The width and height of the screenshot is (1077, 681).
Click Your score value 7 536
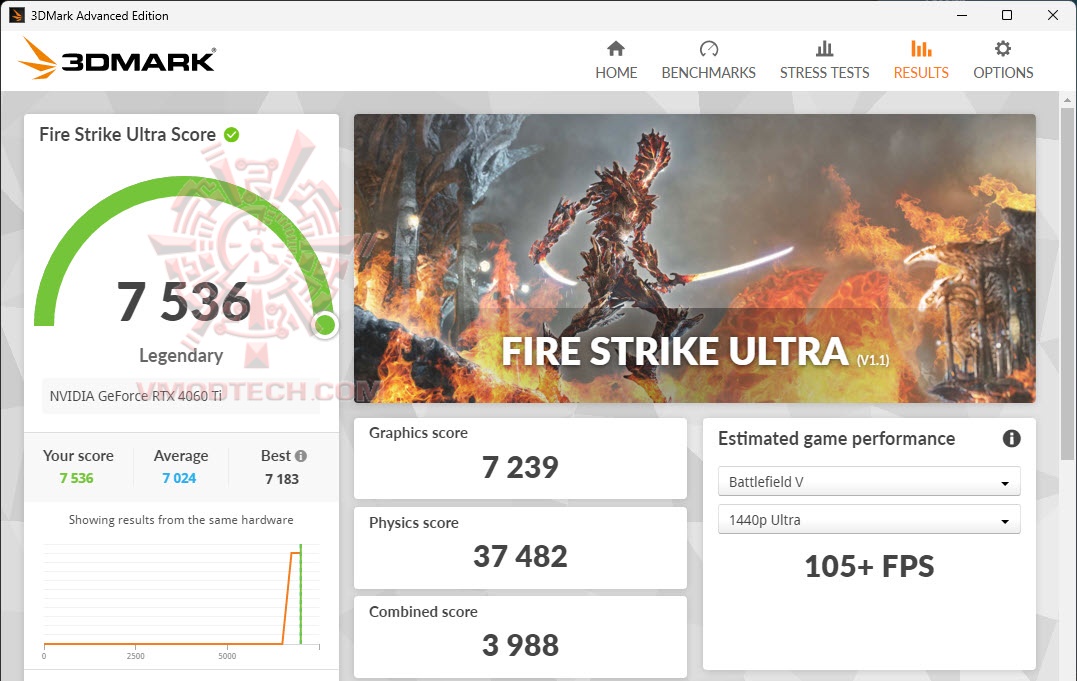point(76,478)
